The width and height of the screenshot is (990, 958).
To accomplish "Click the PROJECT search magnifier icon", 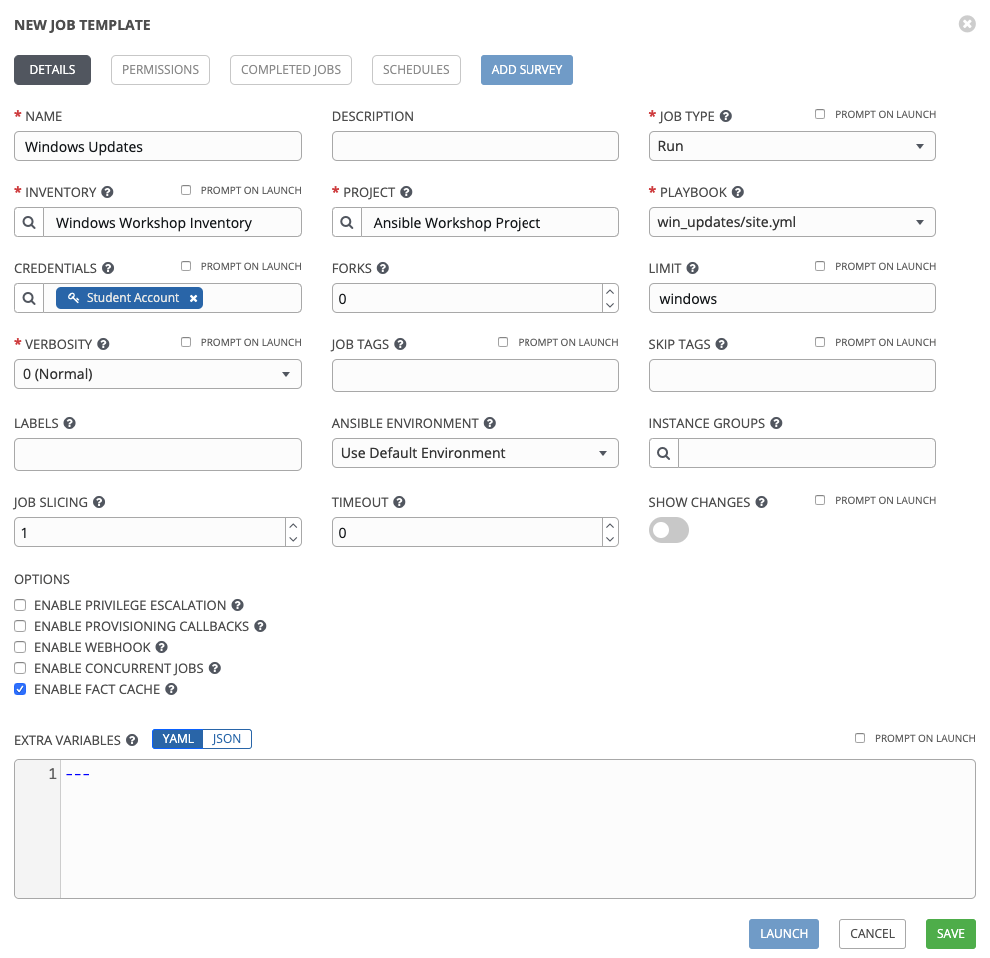I will click(346, 222).
